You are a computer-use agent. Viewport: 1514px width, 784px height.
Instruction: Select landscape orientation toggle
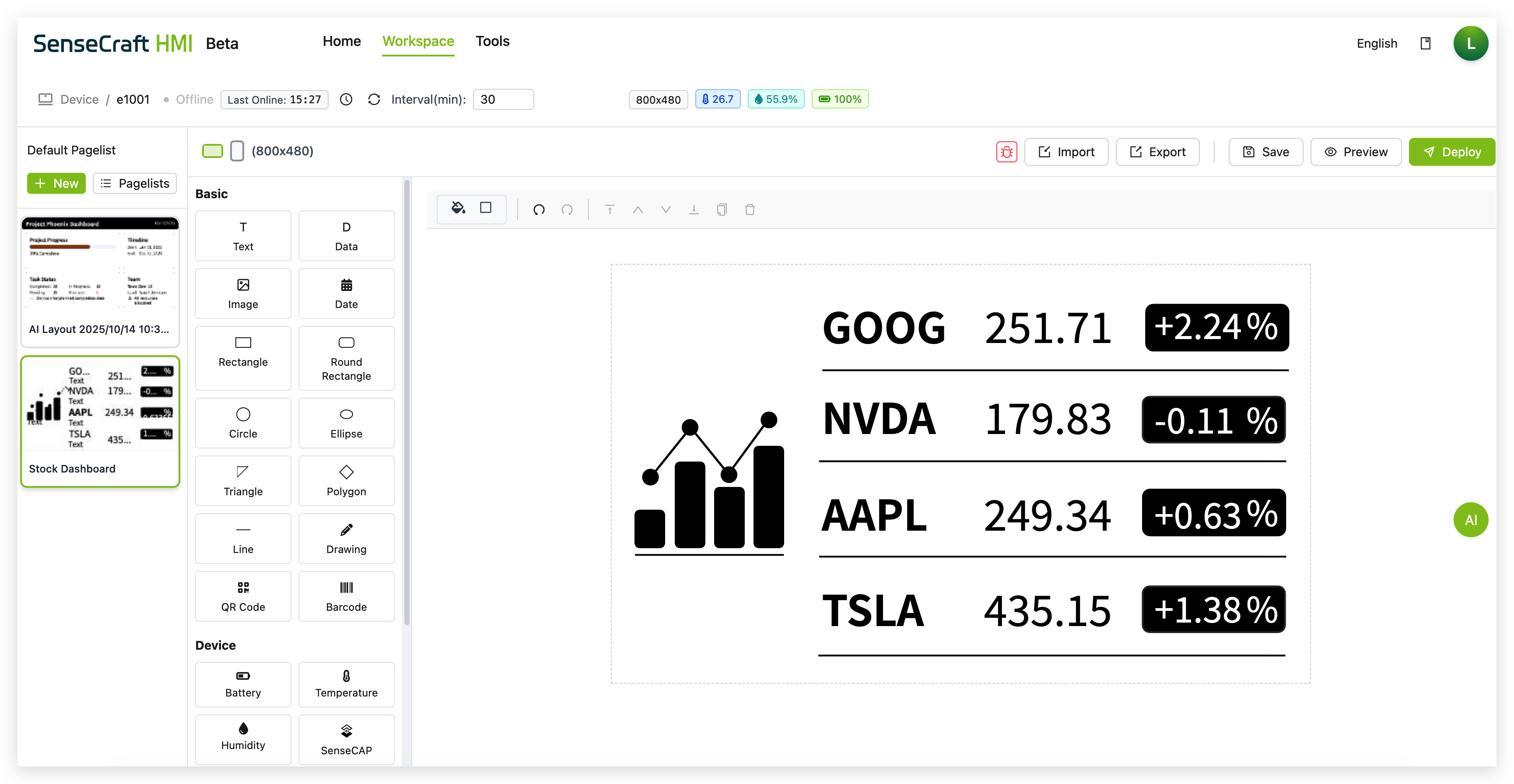(212, 151)
